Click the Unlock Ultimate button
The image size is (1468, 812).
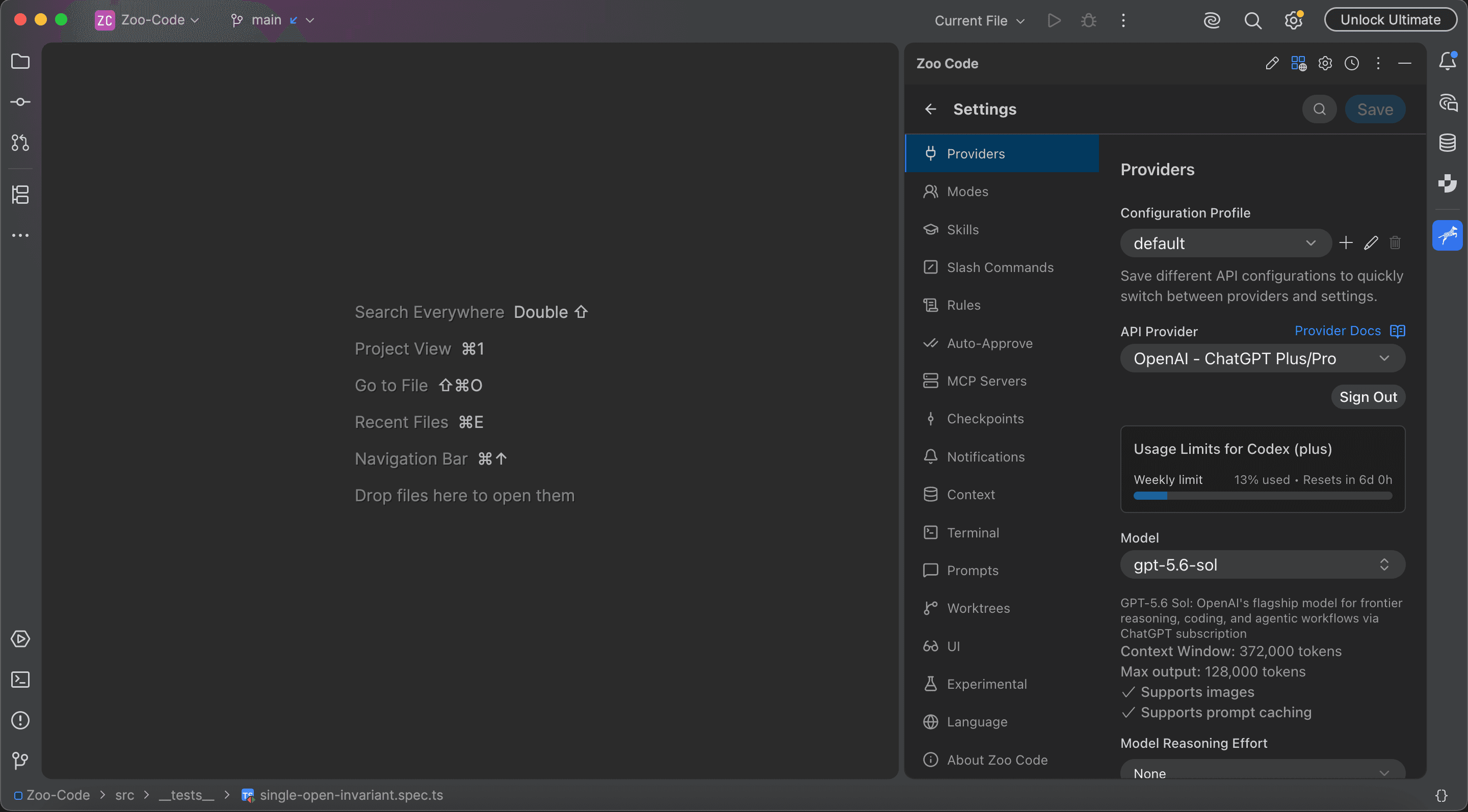coord(1391,20)
